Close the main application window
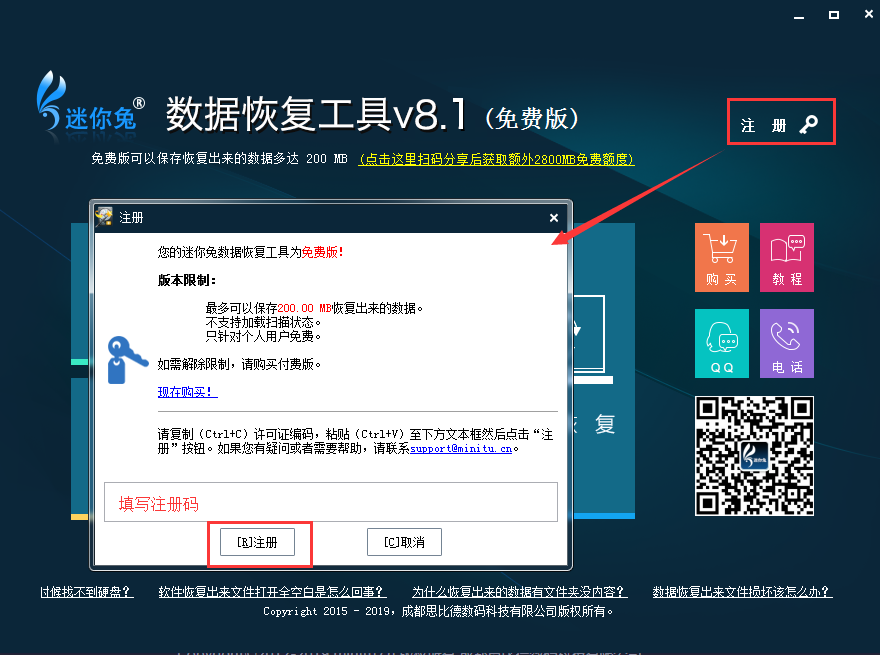The height and width of the screenshot is (655, 880). coord(869,15)
